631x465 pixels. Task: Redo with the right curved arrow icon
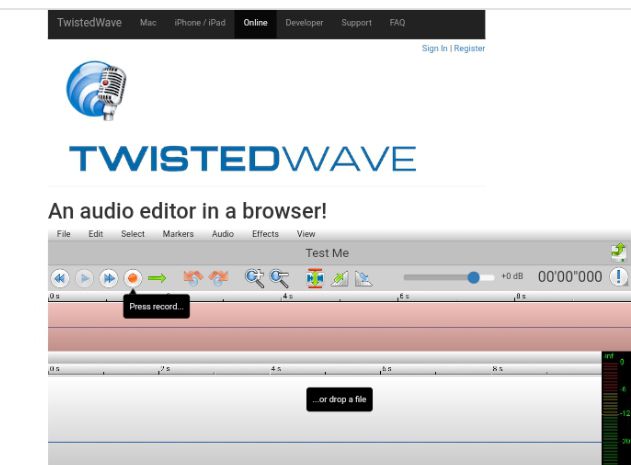[x=219, y=278]
